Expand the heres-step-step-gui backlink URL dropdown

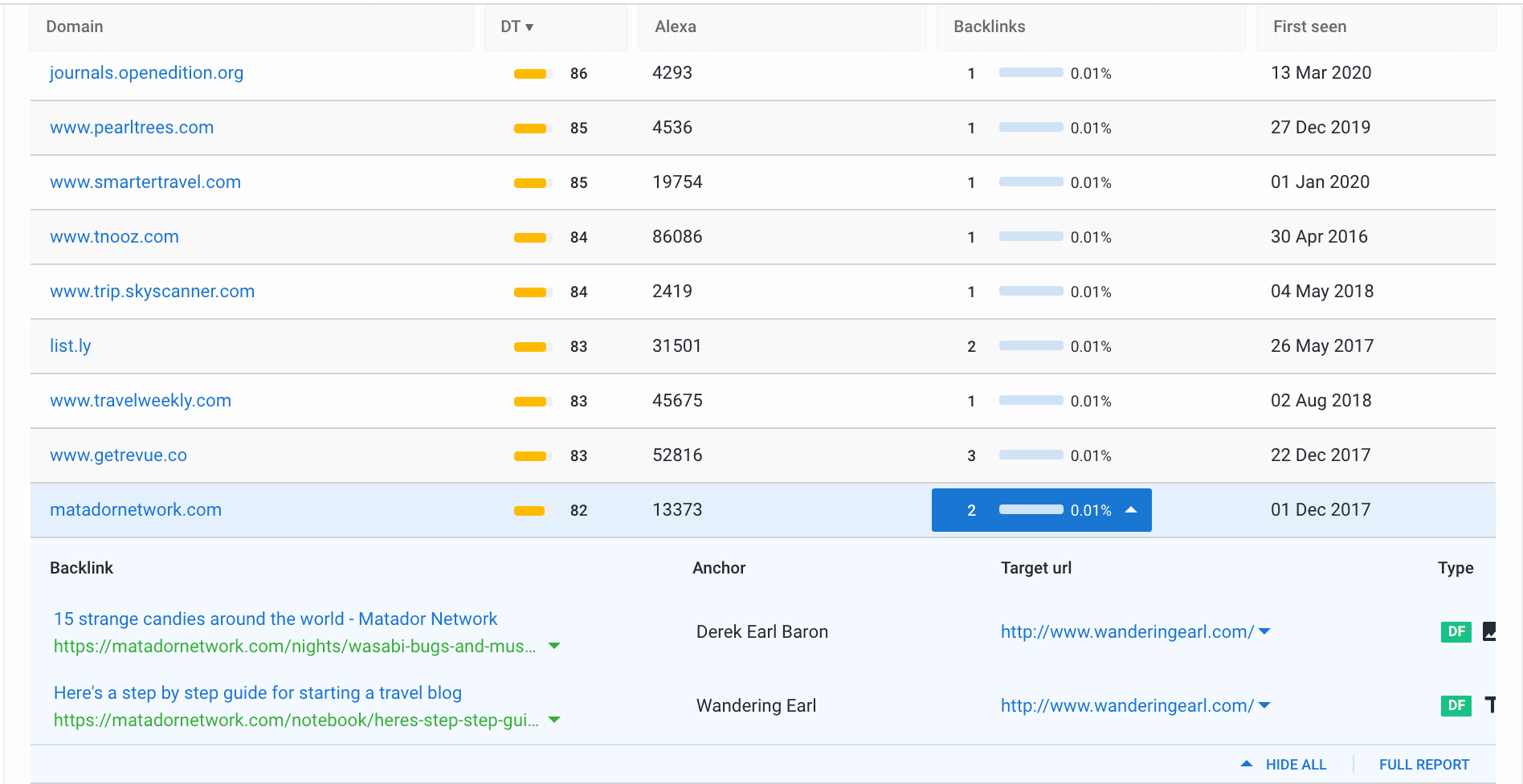[554, 720]
